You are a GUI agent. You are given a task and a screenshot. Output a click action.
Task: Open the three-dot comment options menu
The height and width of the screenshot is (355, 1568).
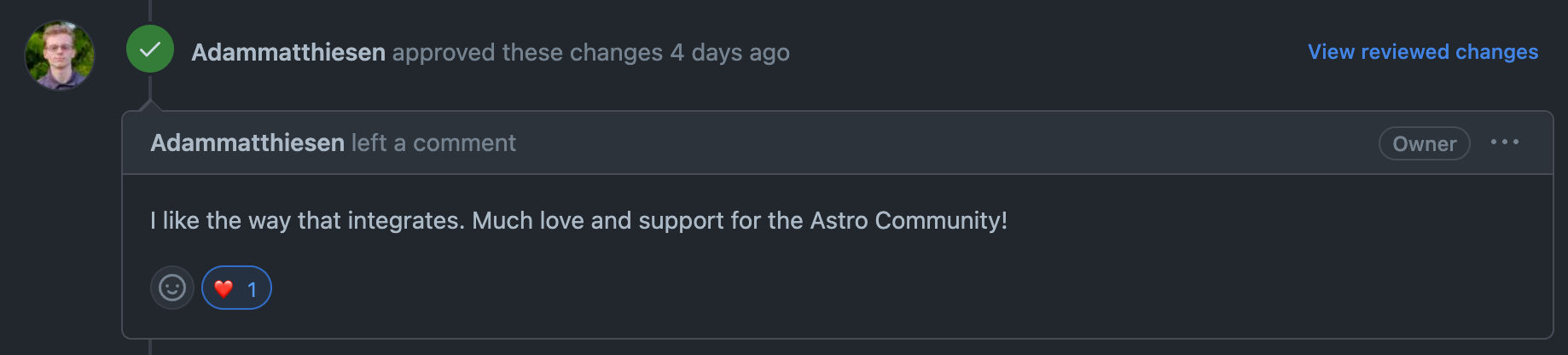pyautogui.click(x=1504, y=143)
